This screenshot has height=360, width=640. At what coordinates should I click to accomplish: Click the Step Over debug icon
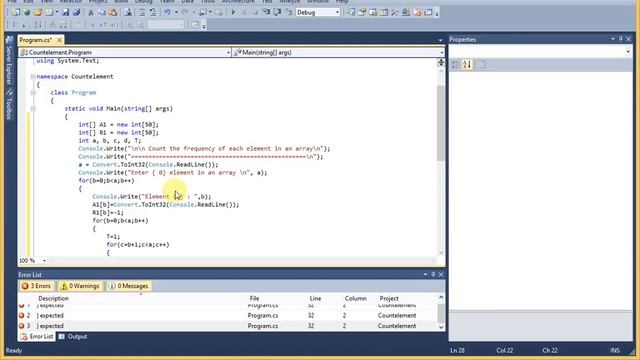coord(277,12)
